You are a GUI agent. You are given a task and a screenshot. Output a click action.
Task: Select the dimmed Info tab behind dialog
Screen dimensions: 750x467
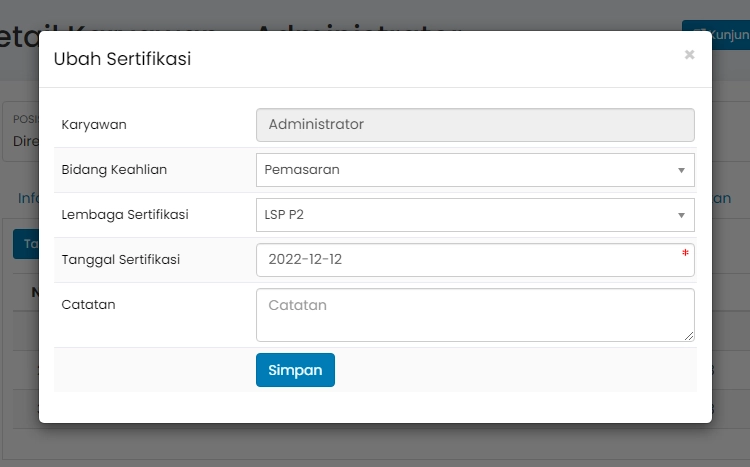pyautogui.click(x=28, y=198)
